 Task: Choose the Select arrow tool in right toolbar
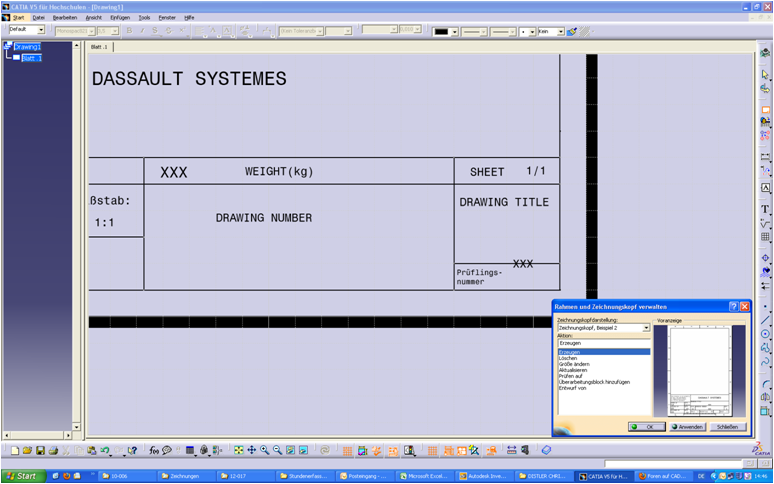(765, 75)
